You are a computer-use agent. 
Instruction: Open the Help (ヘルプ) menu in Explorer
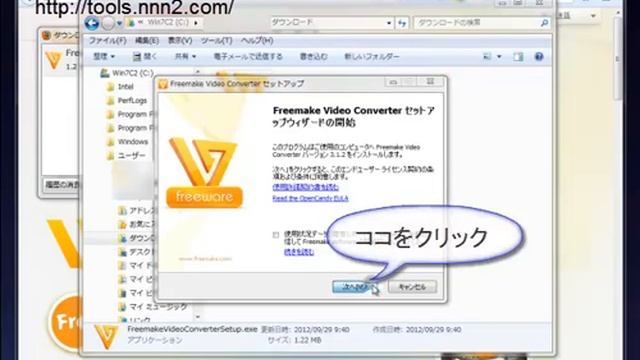[257, 40]
